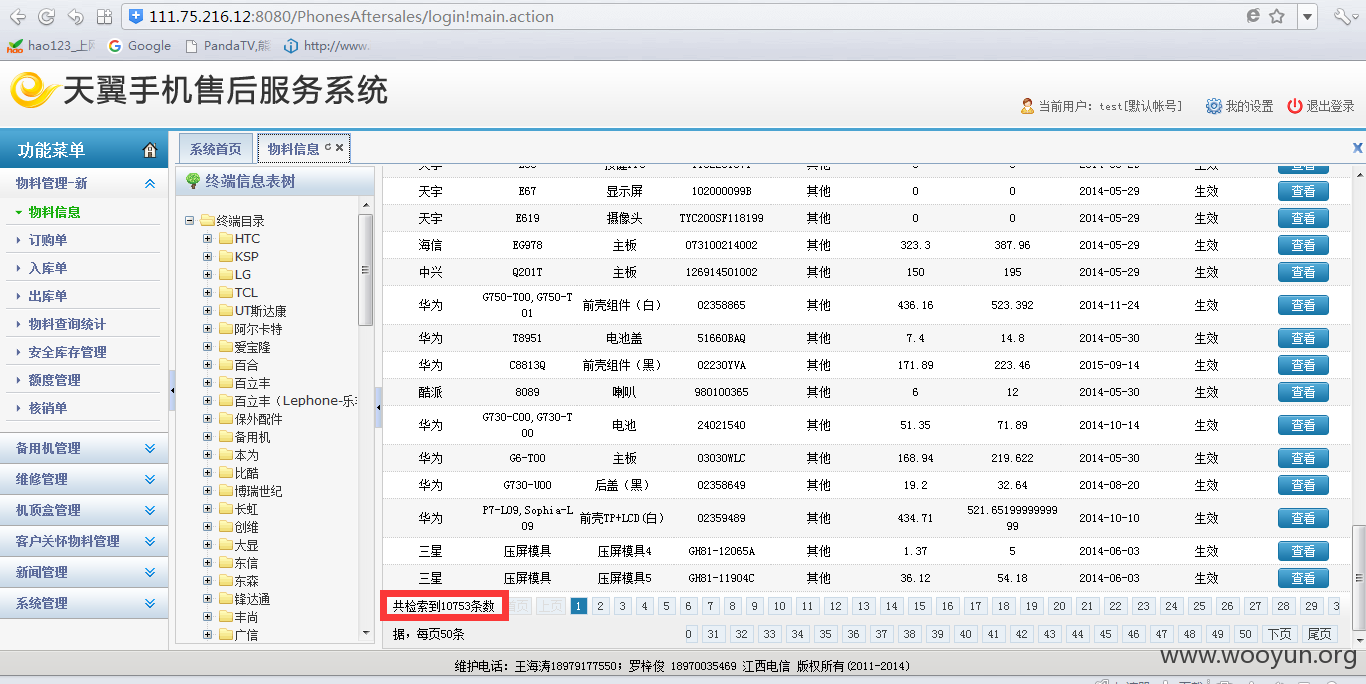The image size is (1366, 684).
Task: Open hao123 bookmark
Action: coord(51,46)
